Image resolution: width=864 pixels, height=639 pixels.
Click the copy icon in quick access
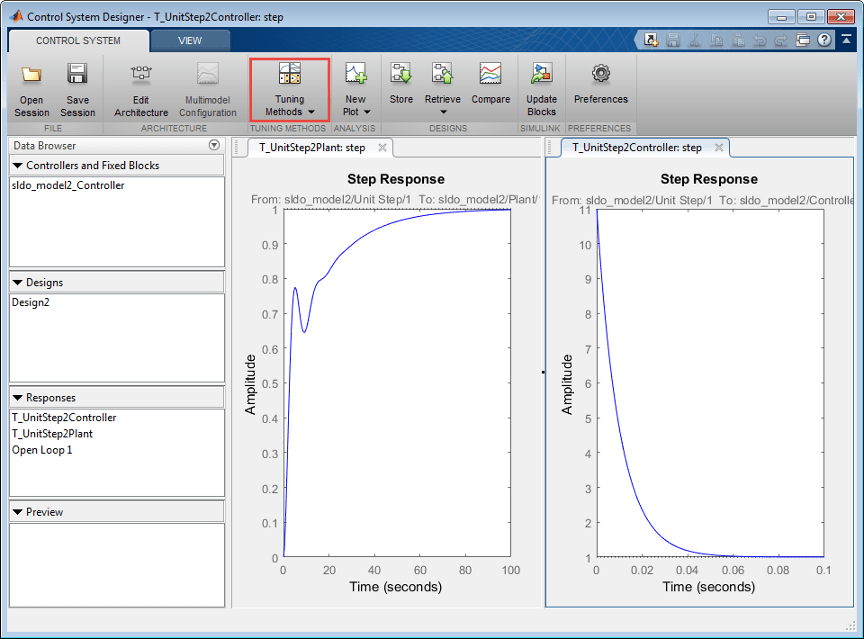(716, 40)
